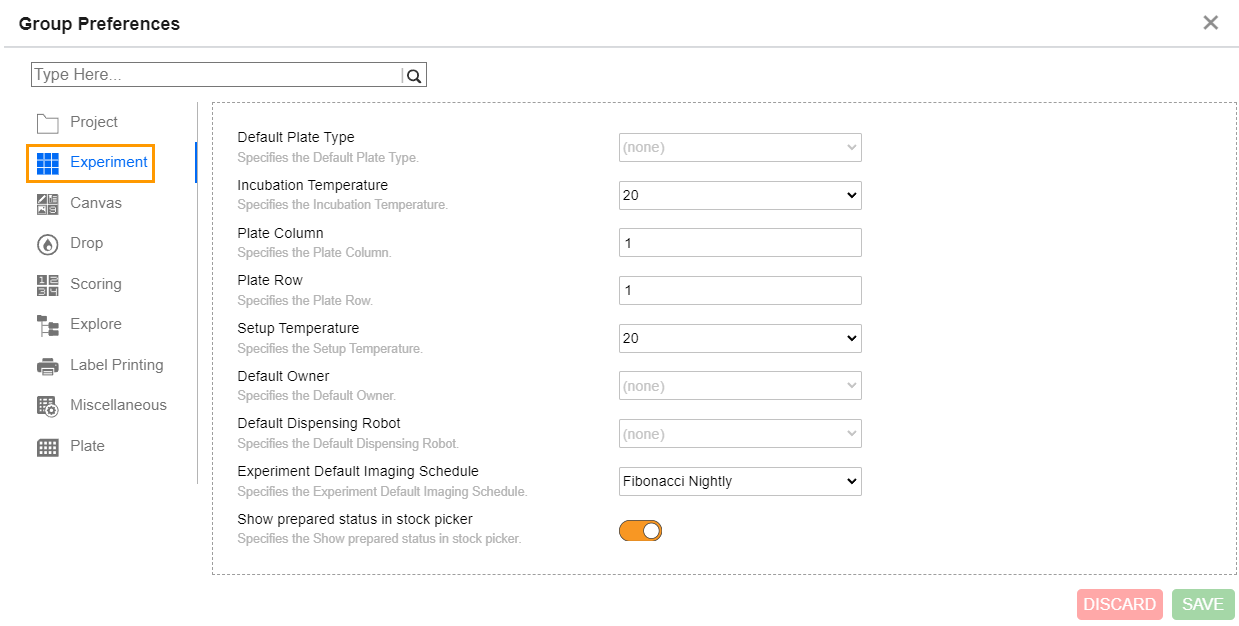Select the Experiment tab label
The height and width of the screenshot is (626, 1239).
click(109, 162)
